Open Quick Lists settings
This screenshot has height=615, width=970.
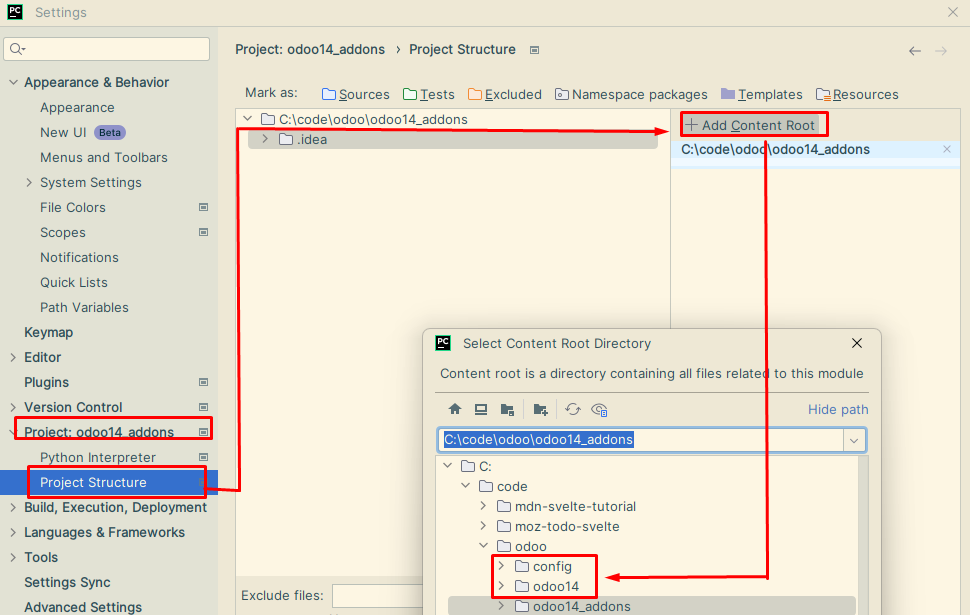coord(74,282)
